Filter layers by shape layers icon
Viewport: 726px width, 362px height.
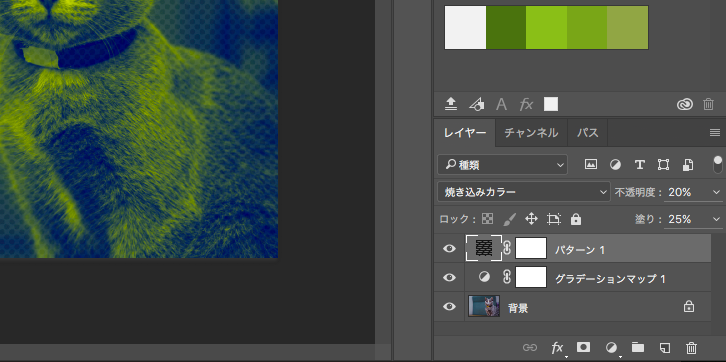(x=663, y=165)
